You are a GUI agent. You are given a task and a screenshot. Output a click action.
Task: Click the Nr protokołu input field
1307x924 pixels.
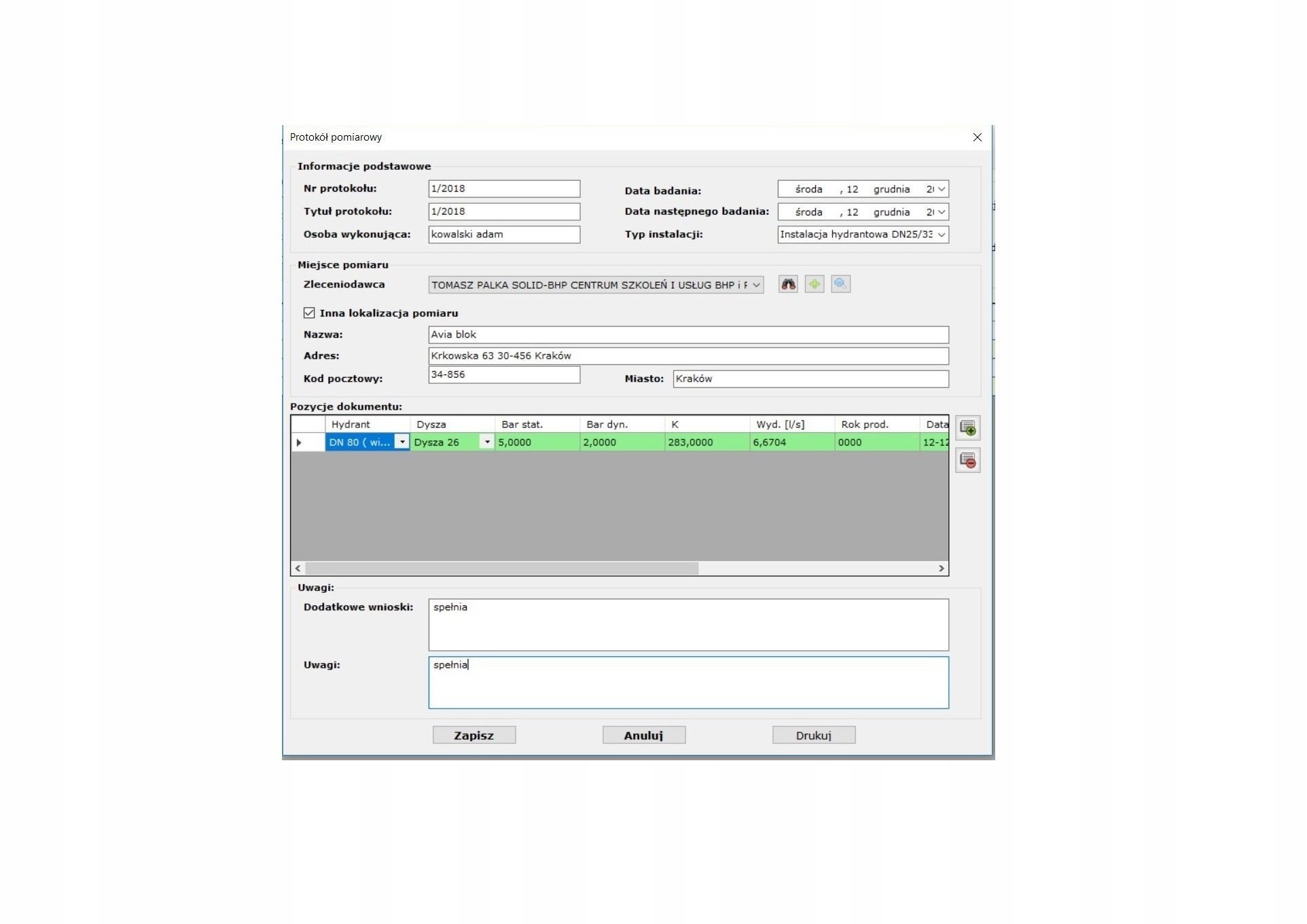tap(503, 189)
